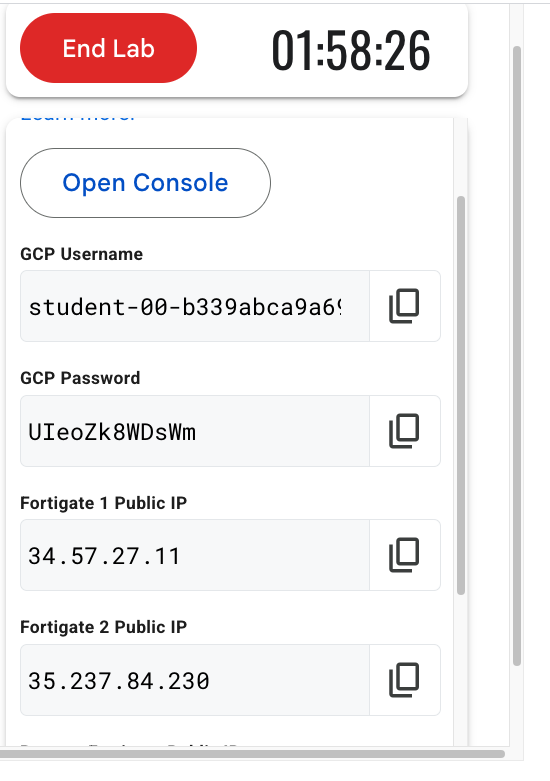Select the password UIeoZk8WDsWm text
The height and width of the screenshot is (781, 550).
pyautogui.click(x=112, y=432)
